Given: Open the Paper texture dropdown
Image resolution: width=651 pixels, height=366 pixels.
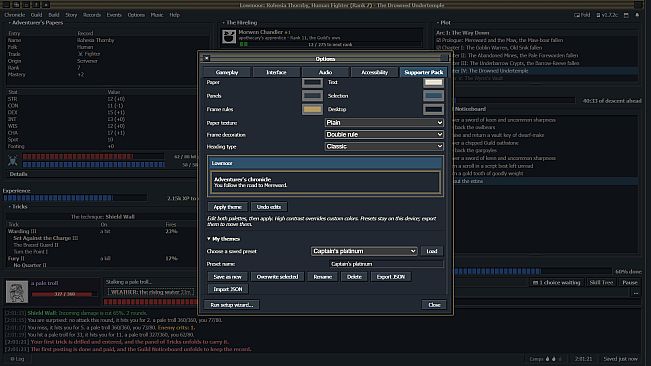Looking at the screenshot, I should [384, 123].
